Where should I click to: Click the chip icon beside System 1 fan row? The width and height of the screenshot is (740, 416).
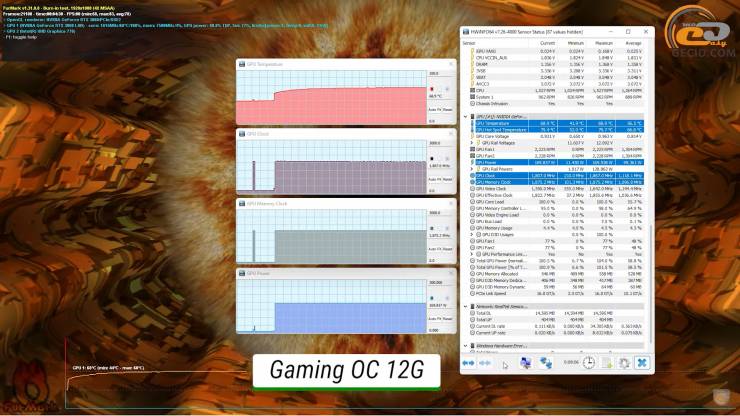tap(472, 97)
